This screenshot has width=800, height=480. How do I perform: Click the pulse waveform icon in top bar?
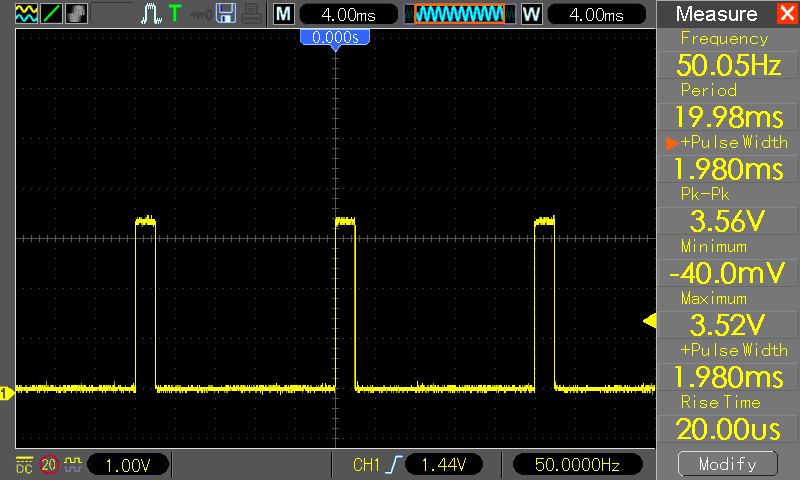[151, 14]
